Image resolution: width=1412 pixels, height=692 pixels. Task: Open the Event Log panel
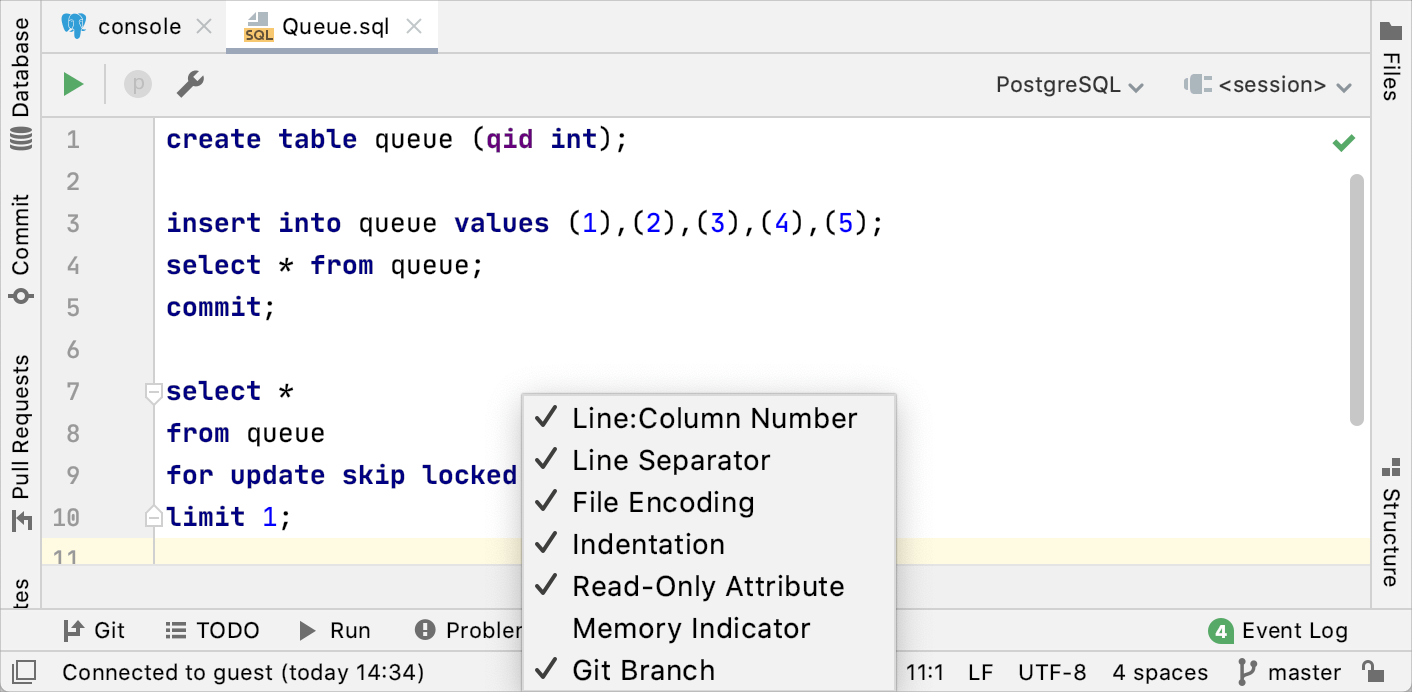point(1280,631)
